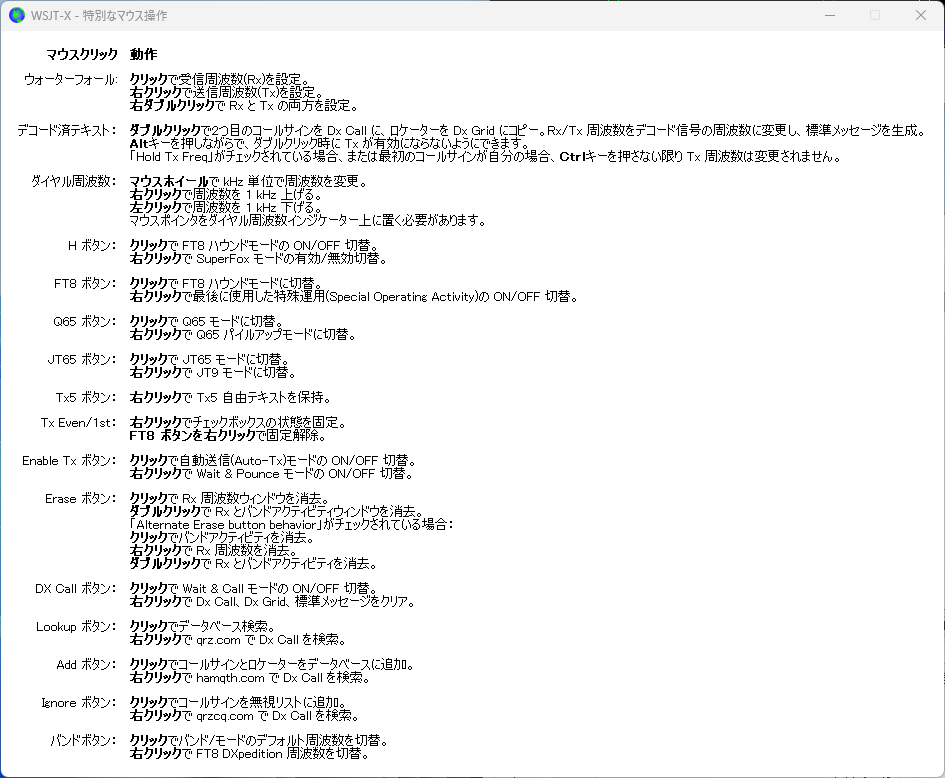Click the コールサインを無視リストに追加 line
Image resolution: width=945 pixels, height=778 pixels.
click(x=238, y=703)
